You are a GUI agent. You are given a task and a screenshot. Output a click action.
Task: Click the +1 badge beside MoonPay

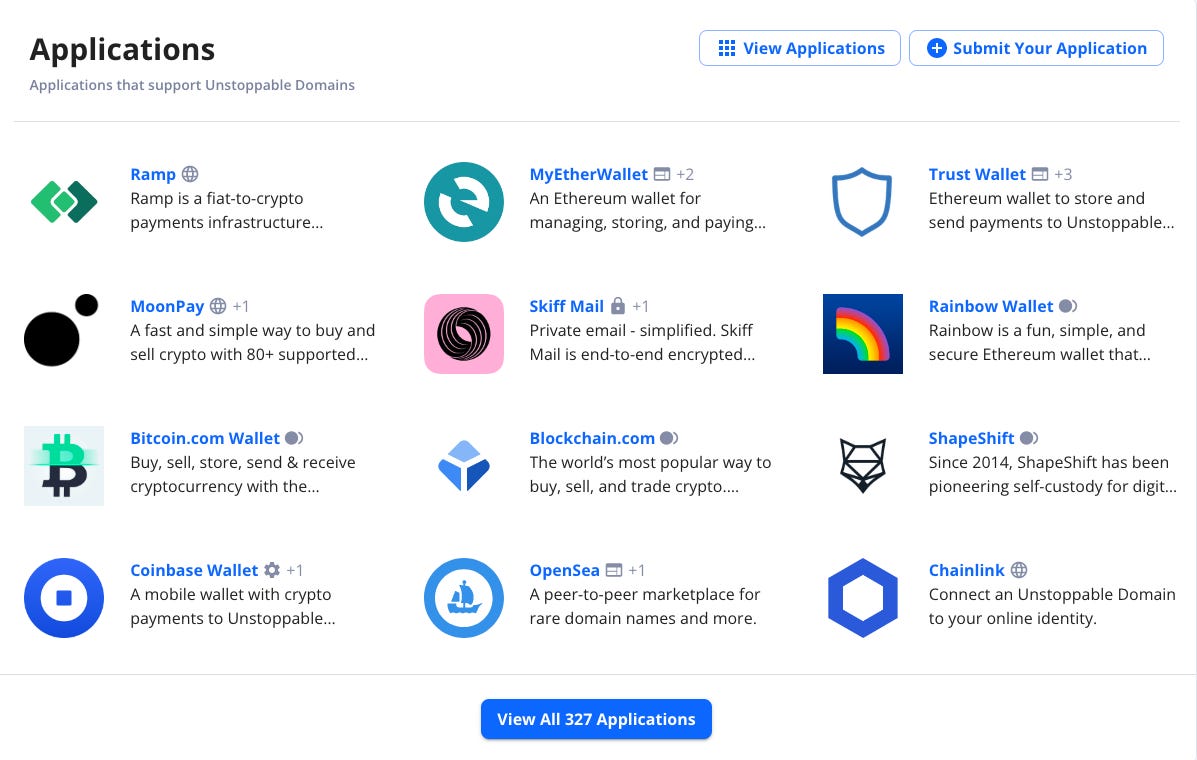[240, 306]
